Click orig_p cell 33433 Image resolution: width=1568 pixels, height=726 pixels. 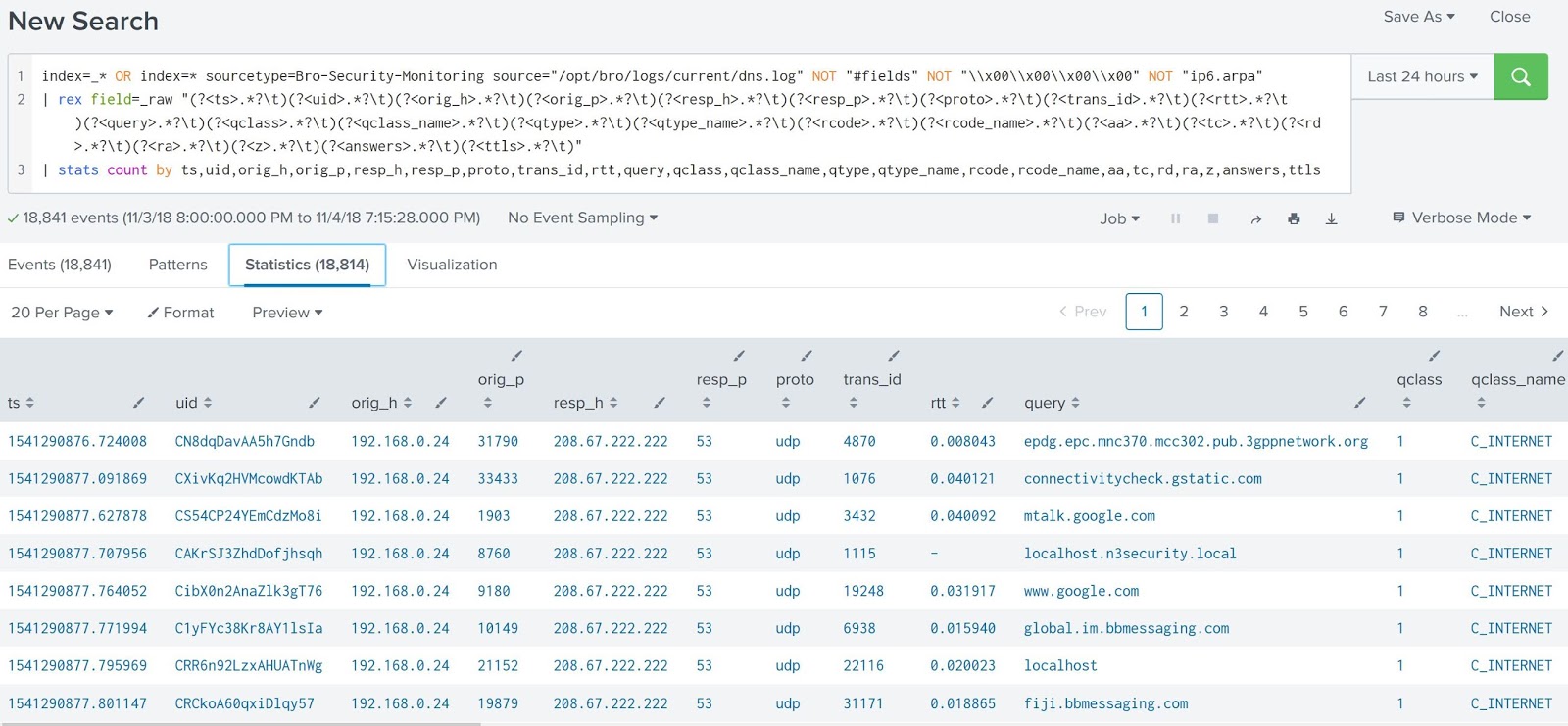[x=498, y=479]
